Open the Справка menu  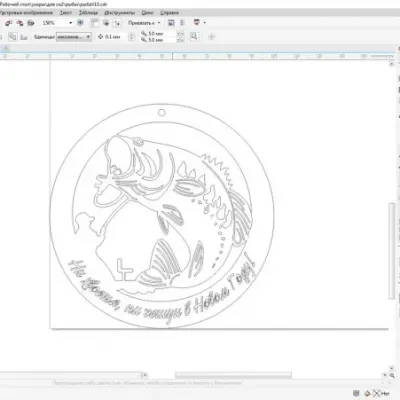click(169, 13)
